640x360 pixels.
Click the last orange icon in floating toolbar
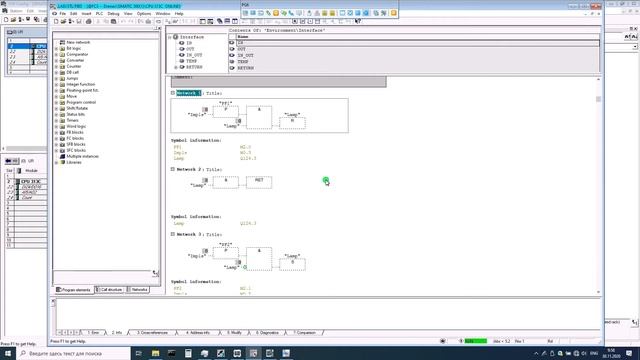pos(393,13)
